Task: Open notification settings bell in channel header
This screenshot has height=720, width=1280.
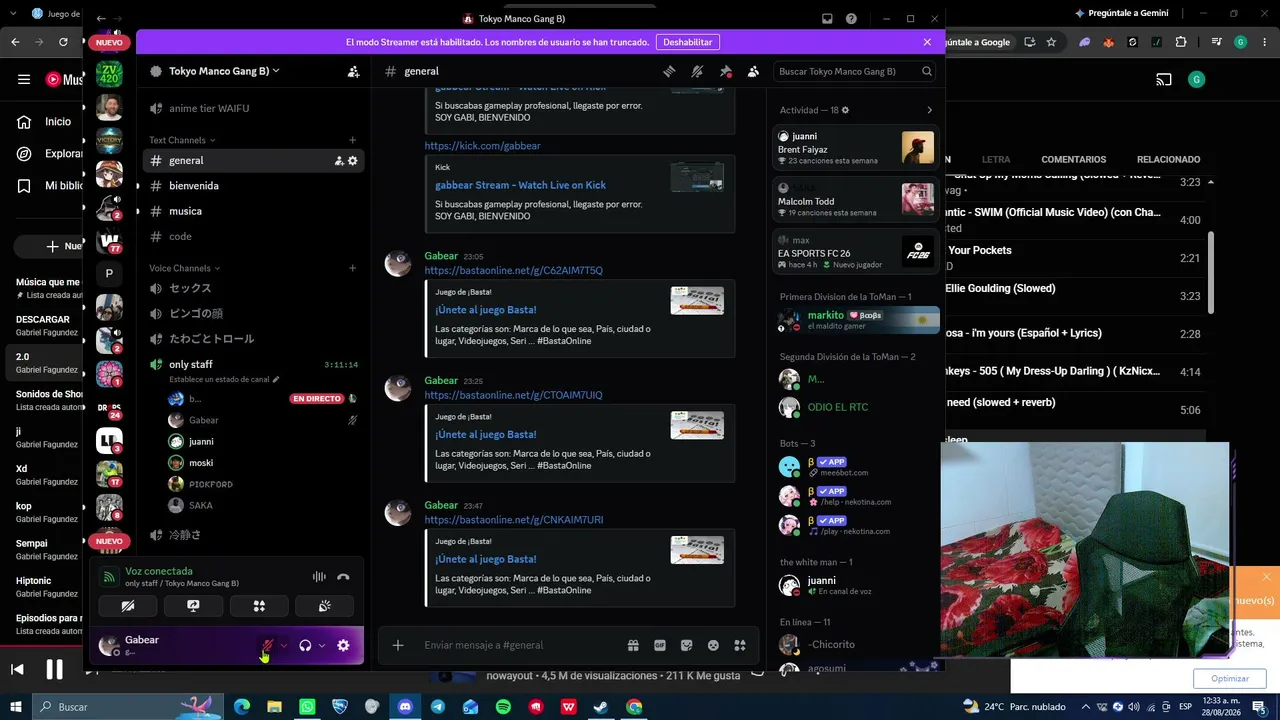Action: [697, 71]
